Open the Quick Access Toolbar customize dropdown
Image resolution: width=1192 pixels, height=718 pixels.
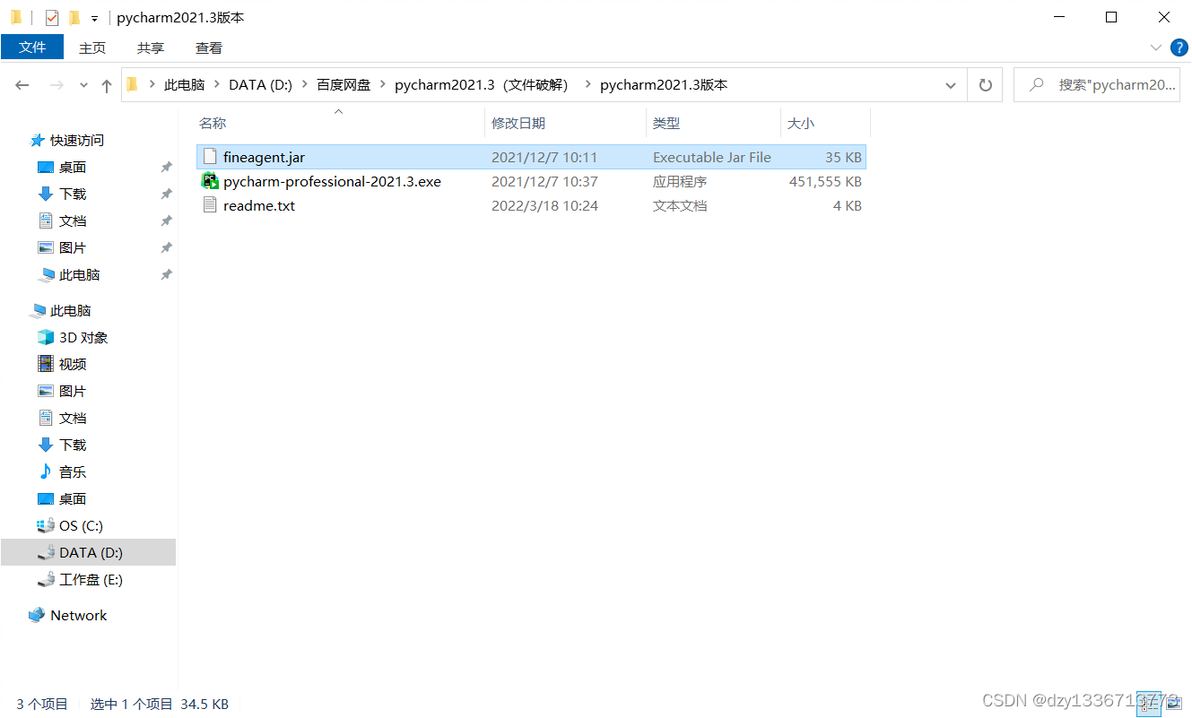(94, 18)
